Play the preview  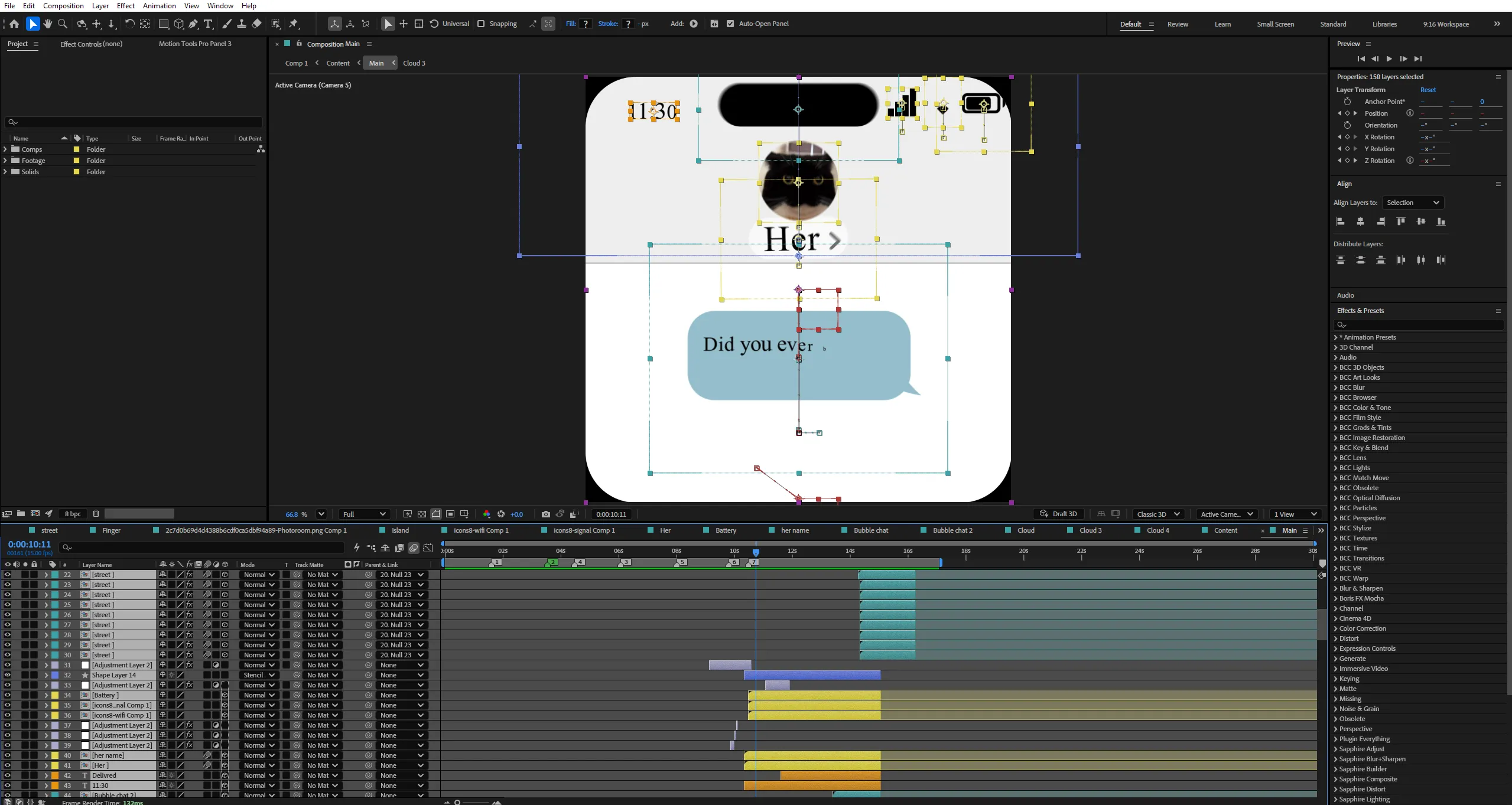[1389, 58]
